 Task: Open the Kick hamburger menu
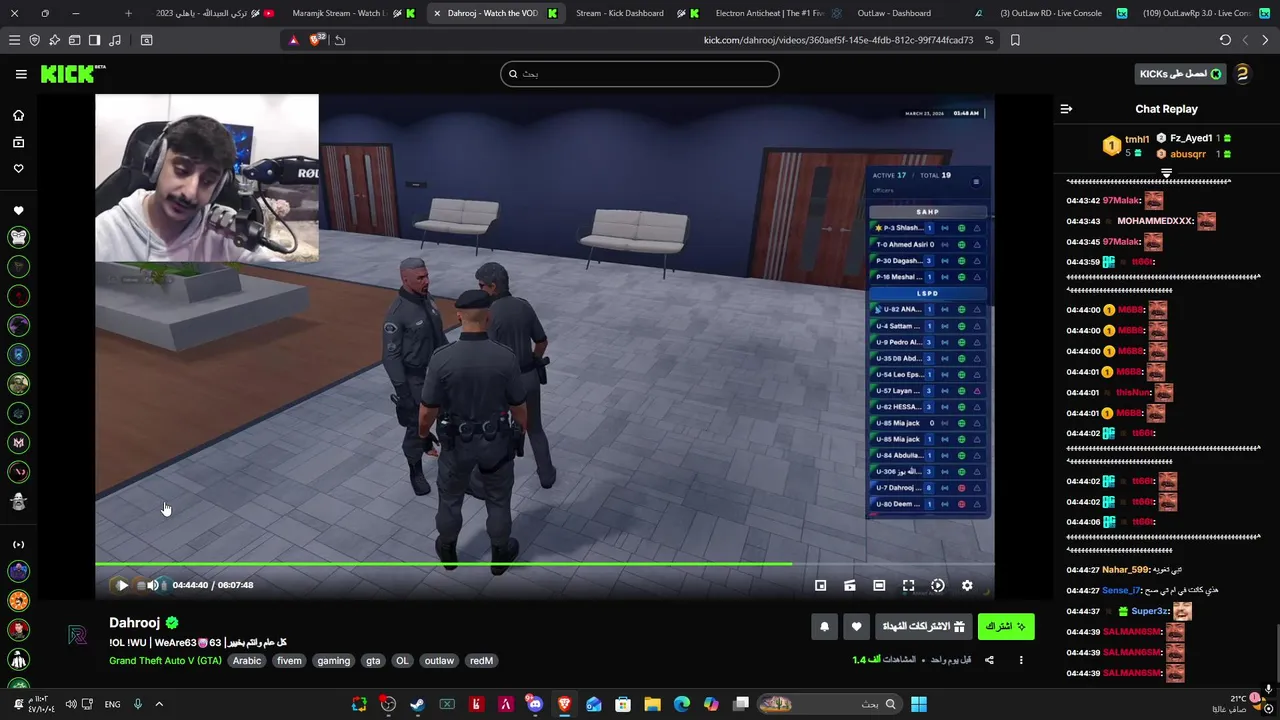[x=21, y=74]
